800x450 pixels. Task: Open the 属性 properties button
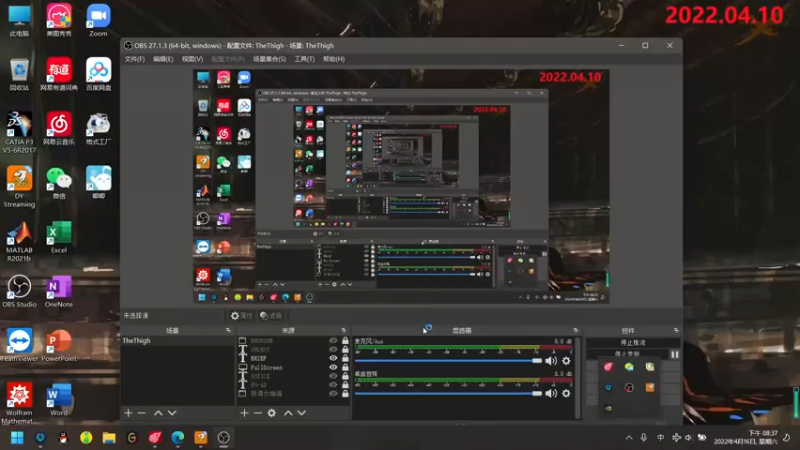click(242, 316)
